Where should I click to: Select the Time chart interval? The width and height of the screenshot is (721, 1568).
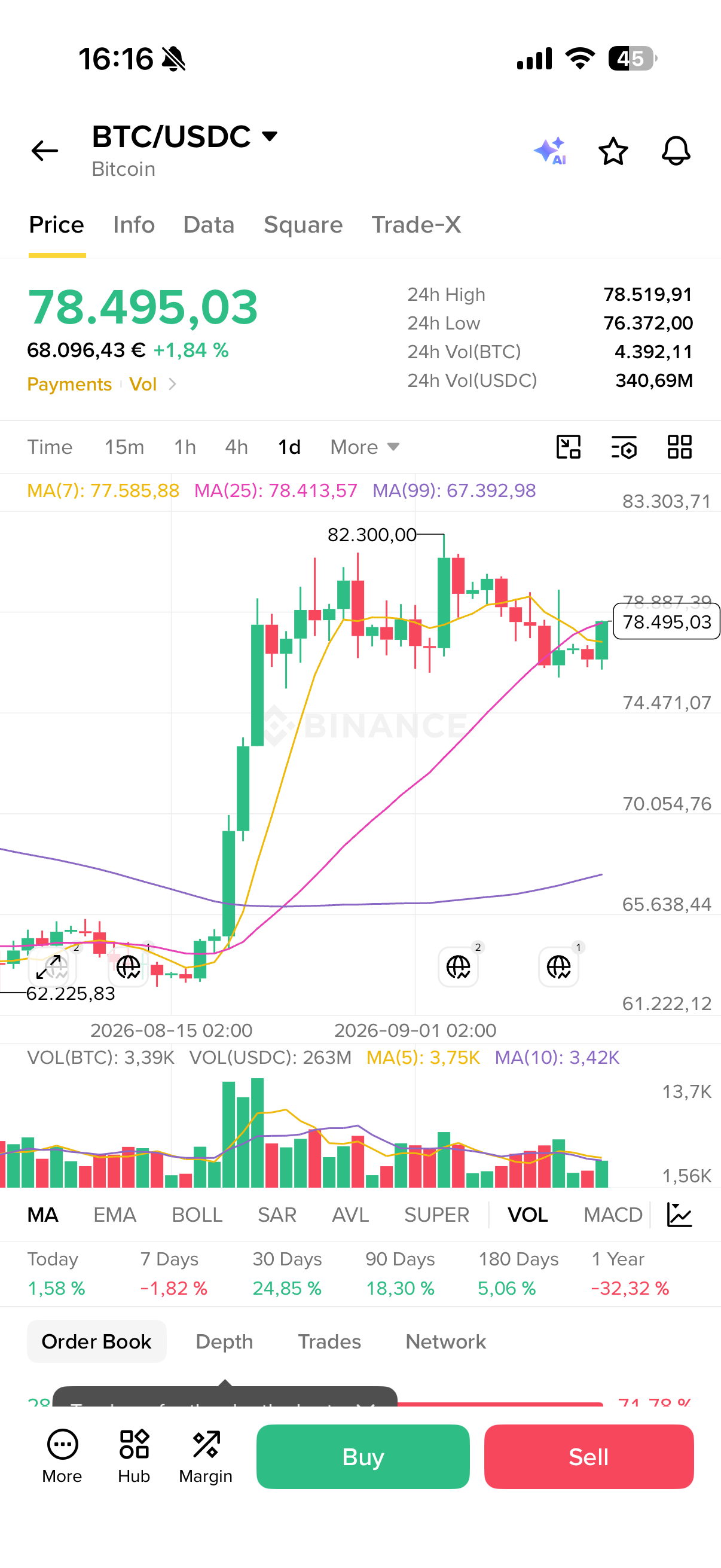tap(50, 447)
